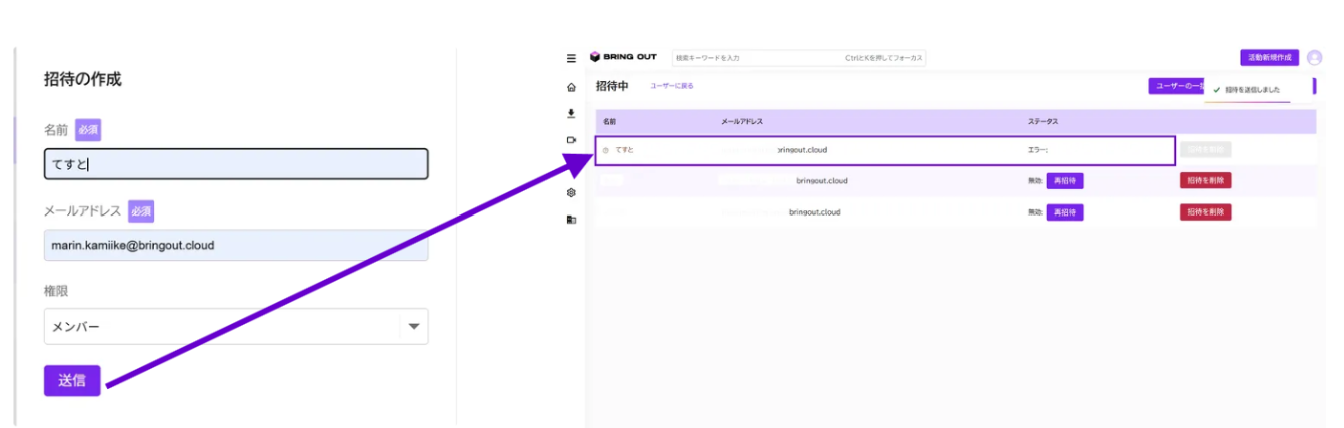Follow the ユーザーに戻る link
Image resolution: width=1344 pixels, height=428 pixels.
672,86
